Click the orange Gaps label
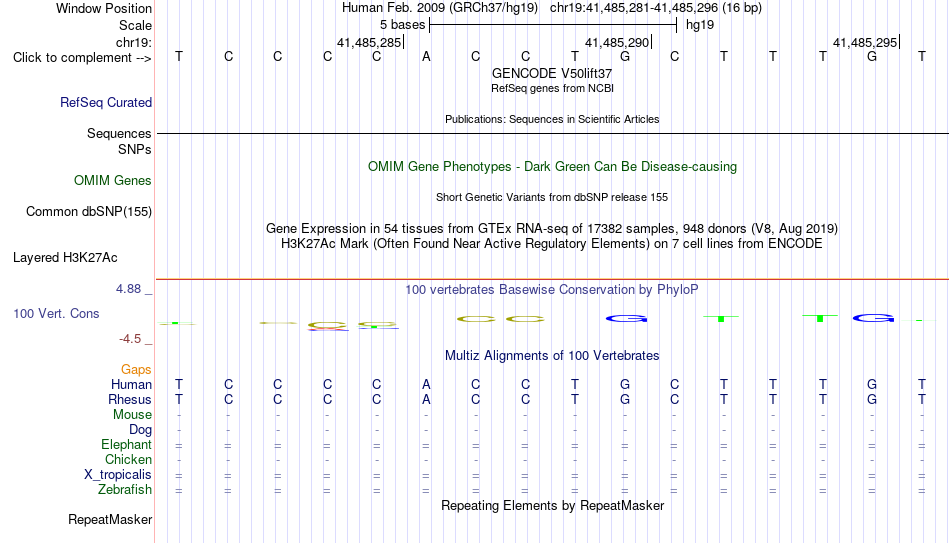The width and height of the screenshot is (950, 543). (x=136, y=369)
